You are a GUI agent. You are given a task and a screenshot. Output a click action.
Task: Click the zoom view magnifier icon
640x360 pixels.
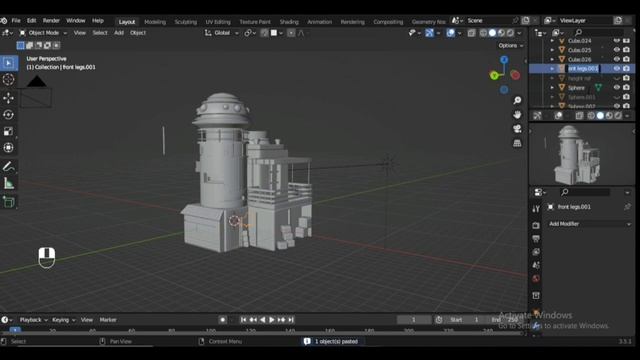(517, 100)
